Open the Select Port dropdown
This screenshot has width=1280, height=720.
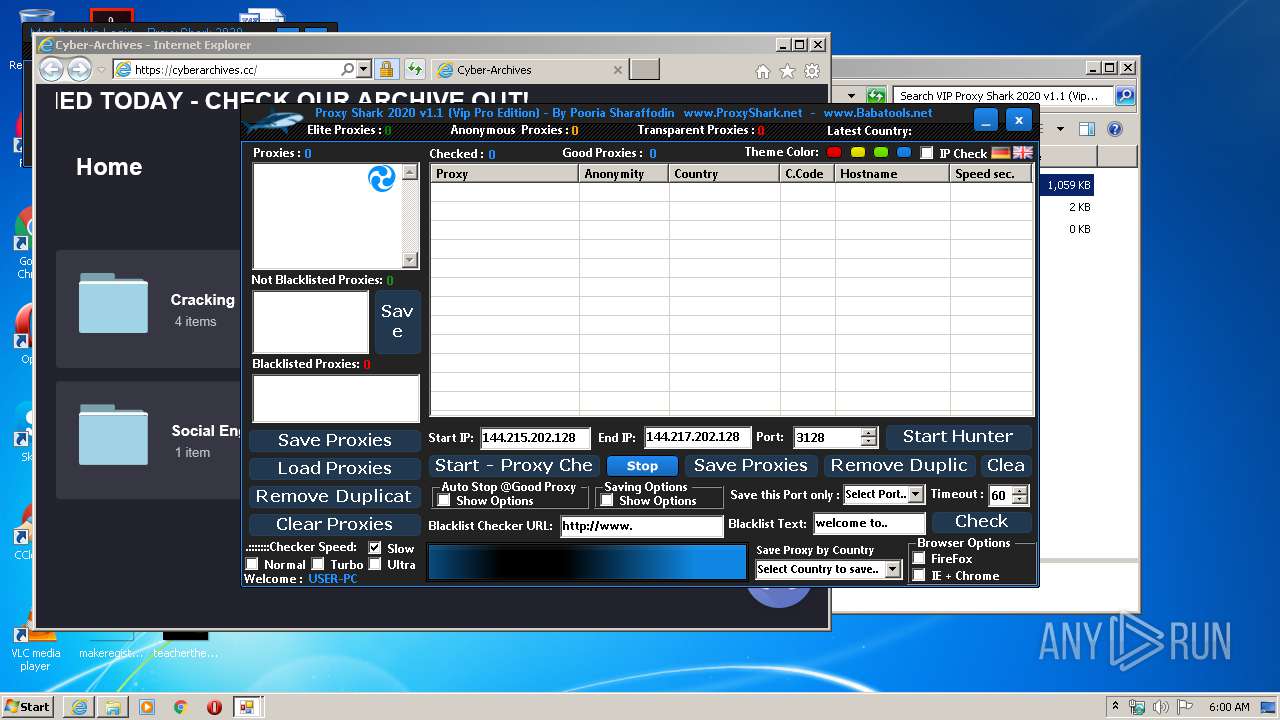(915, 494)
